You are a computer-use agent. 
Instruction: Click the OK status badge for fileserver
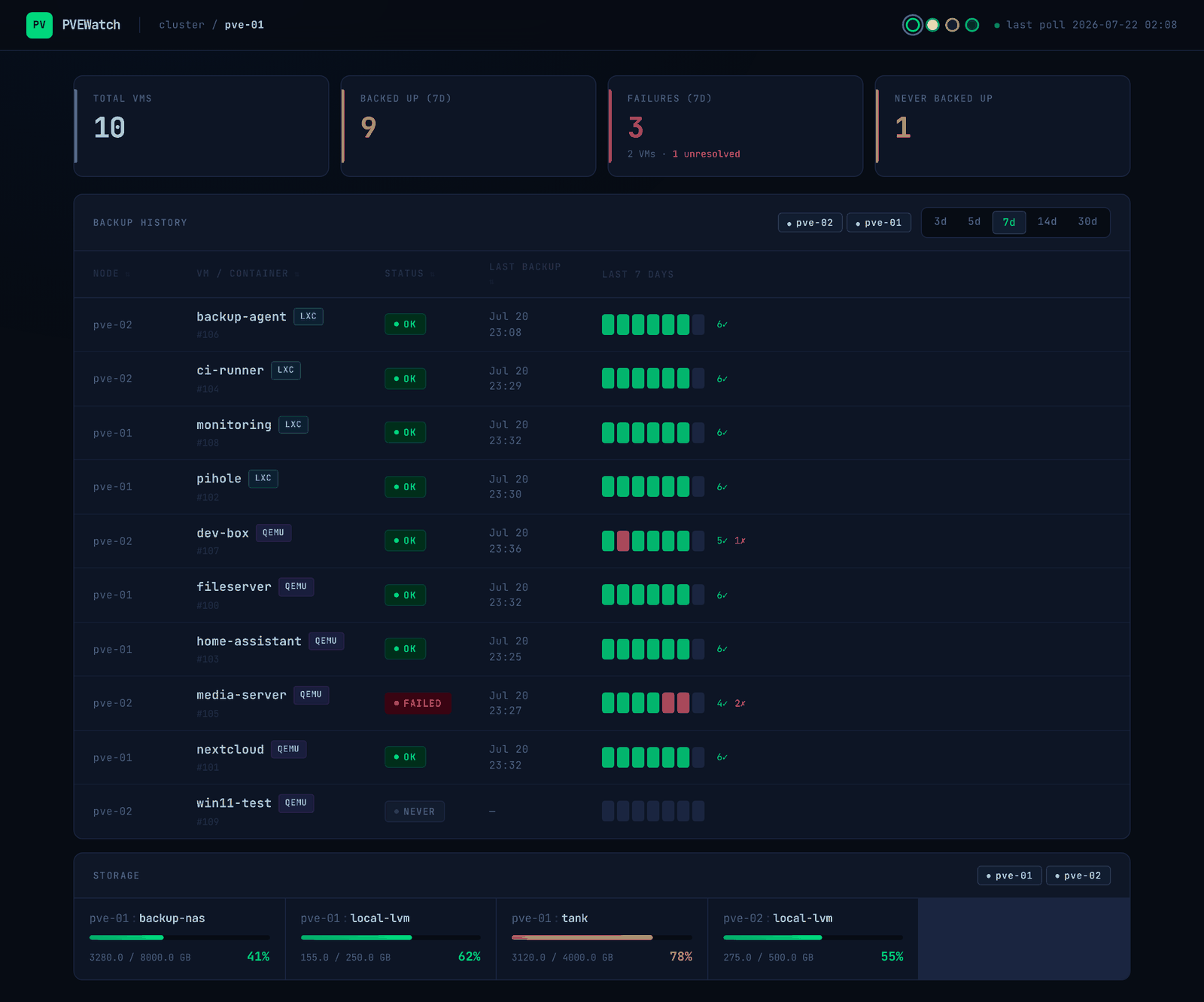[x=406, y=595]
